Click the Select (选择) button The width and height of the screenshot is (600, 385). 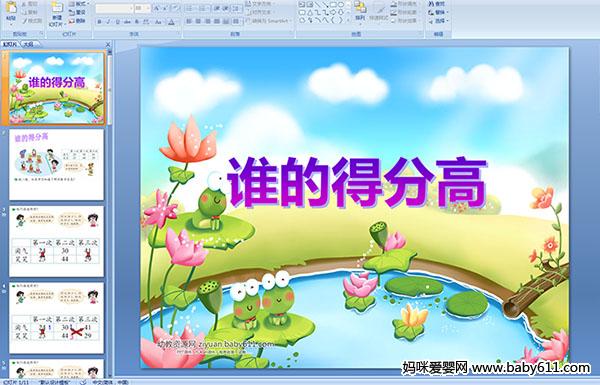pyautogui.click(x=438, y=21)
